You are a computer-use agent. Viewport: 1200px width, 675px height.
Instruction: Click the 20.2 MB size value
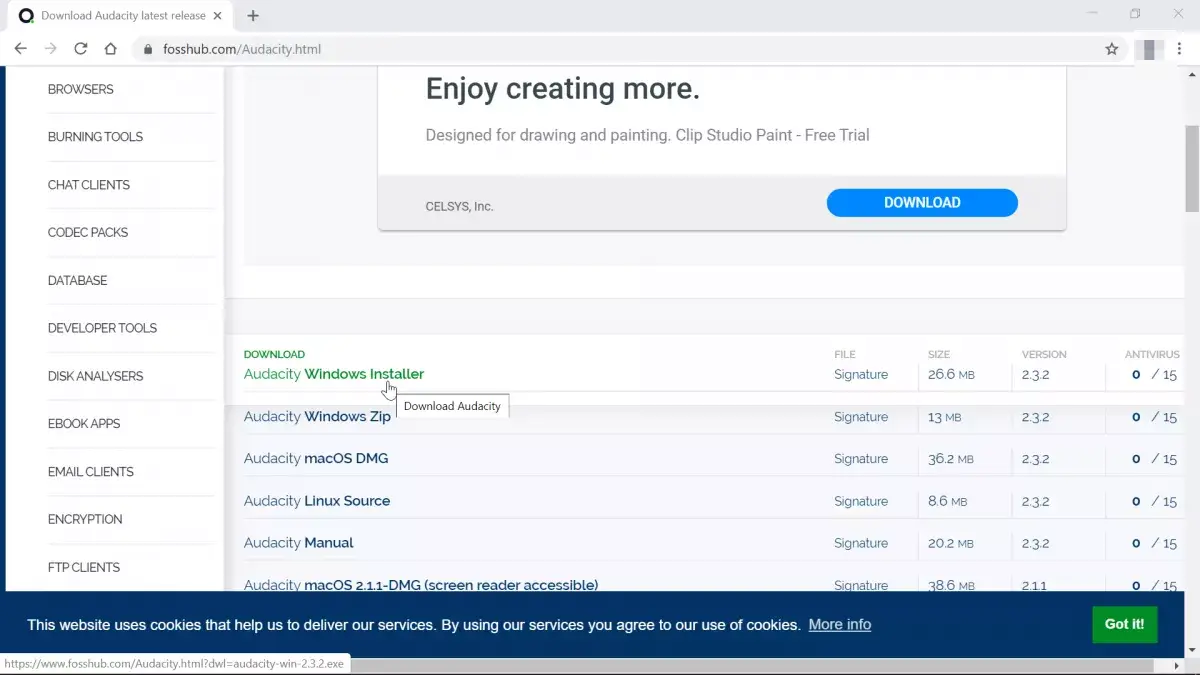(951, 542)
